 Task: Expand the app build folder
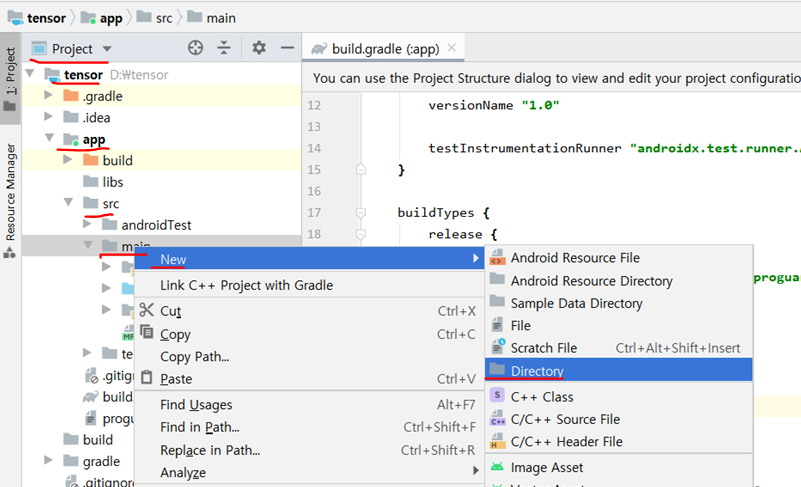[x=67, y=160]
